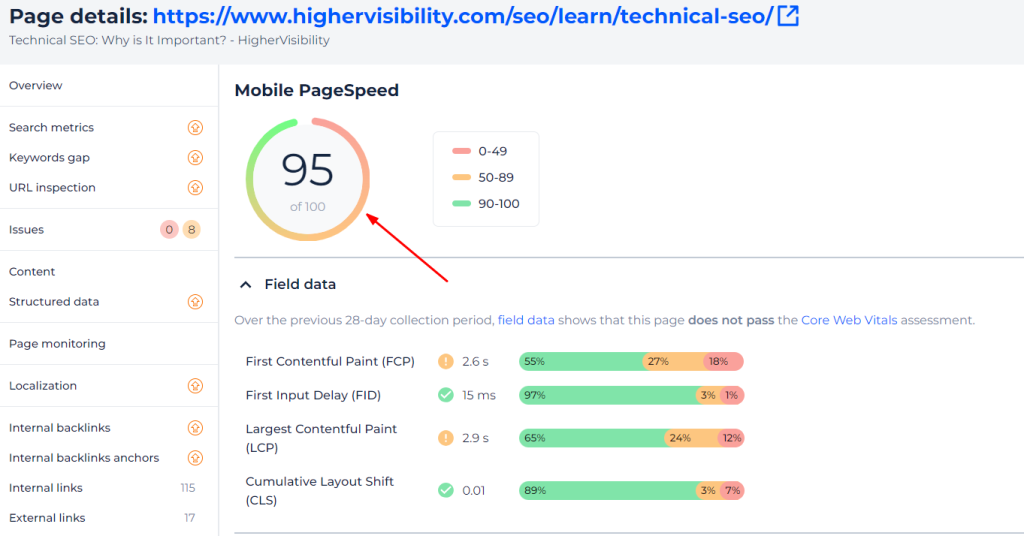Click the green 55% segment of FCP bar
Viewport: 1024px width, 536px height.
coord(580,362)
